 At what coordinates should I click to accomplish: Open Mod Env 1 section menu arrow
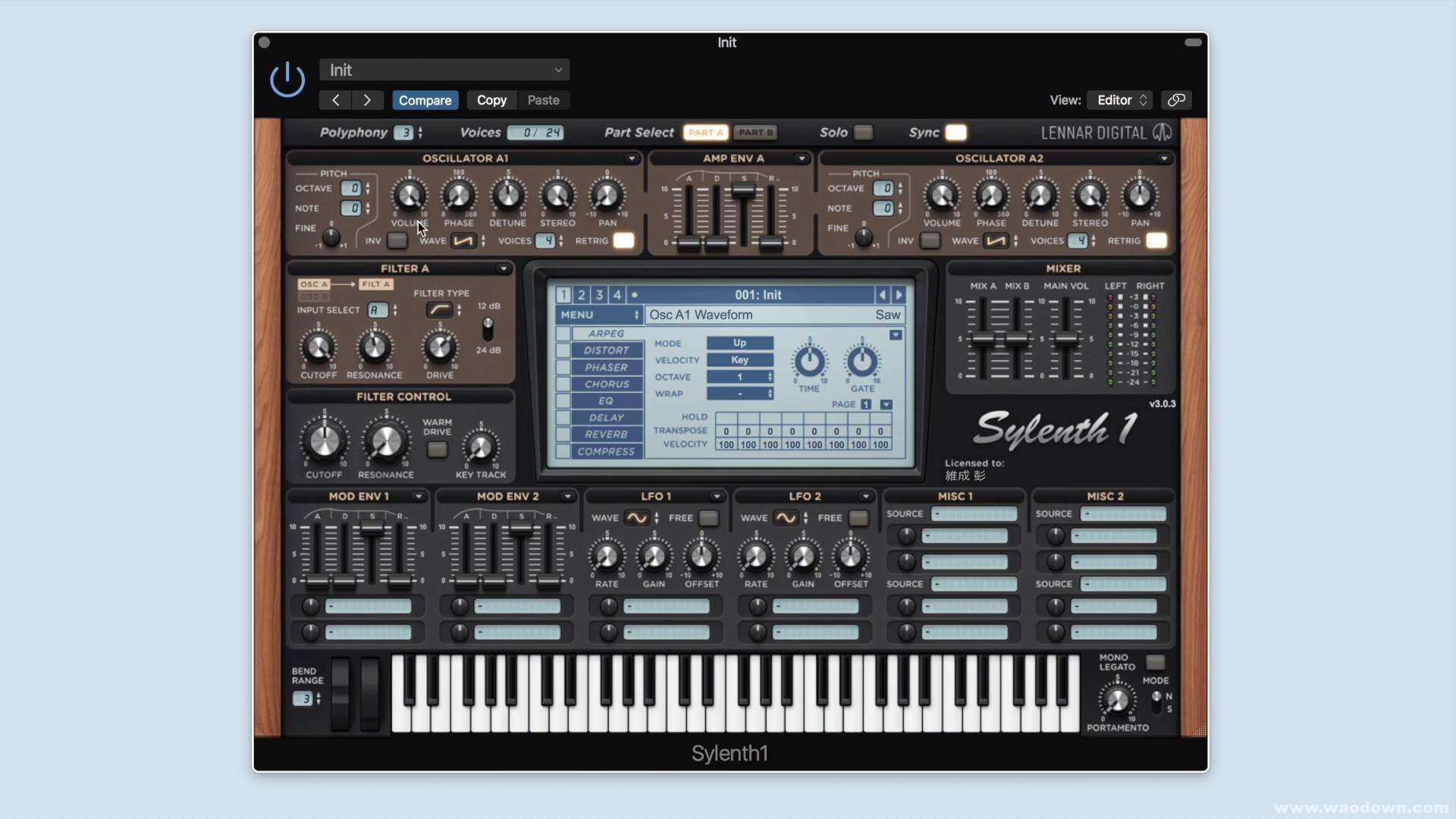coord(418,497)
